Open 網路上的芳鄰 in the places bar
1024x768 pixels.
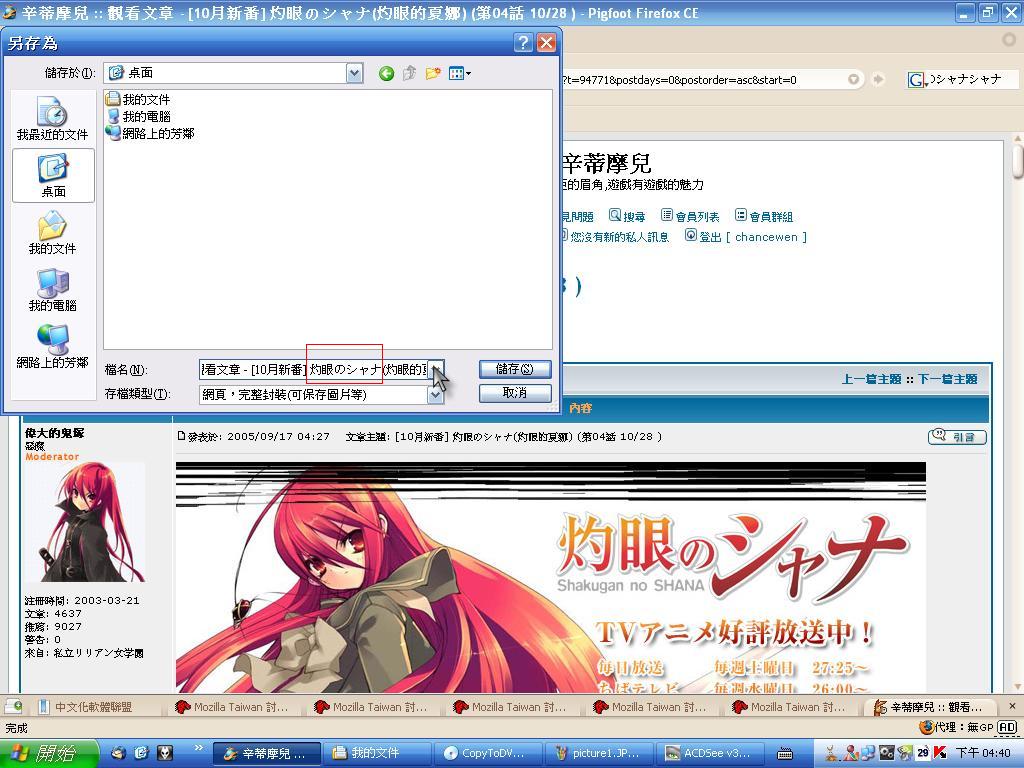pos(52,346)
